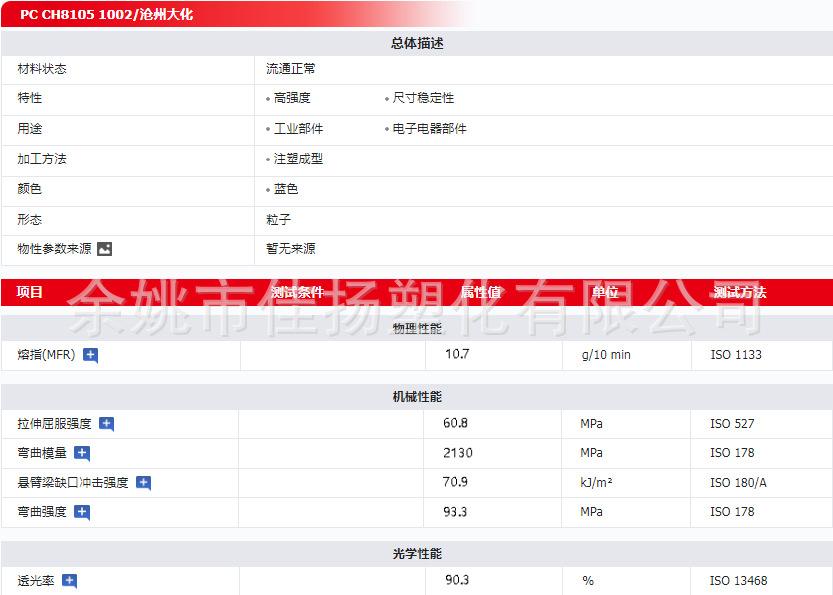Select the unit g/10 min

point(606,355)
